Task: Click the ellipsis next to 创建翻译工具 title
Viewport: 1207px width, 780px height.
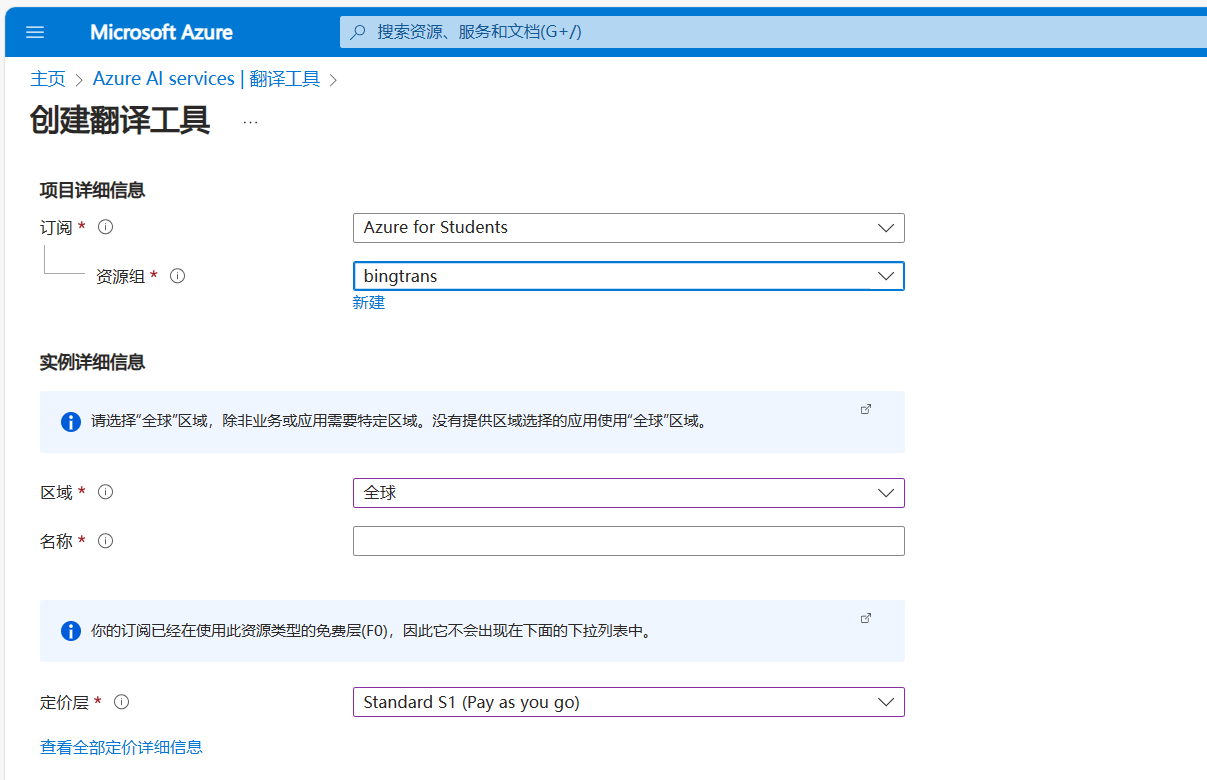Action: (249, 120)
